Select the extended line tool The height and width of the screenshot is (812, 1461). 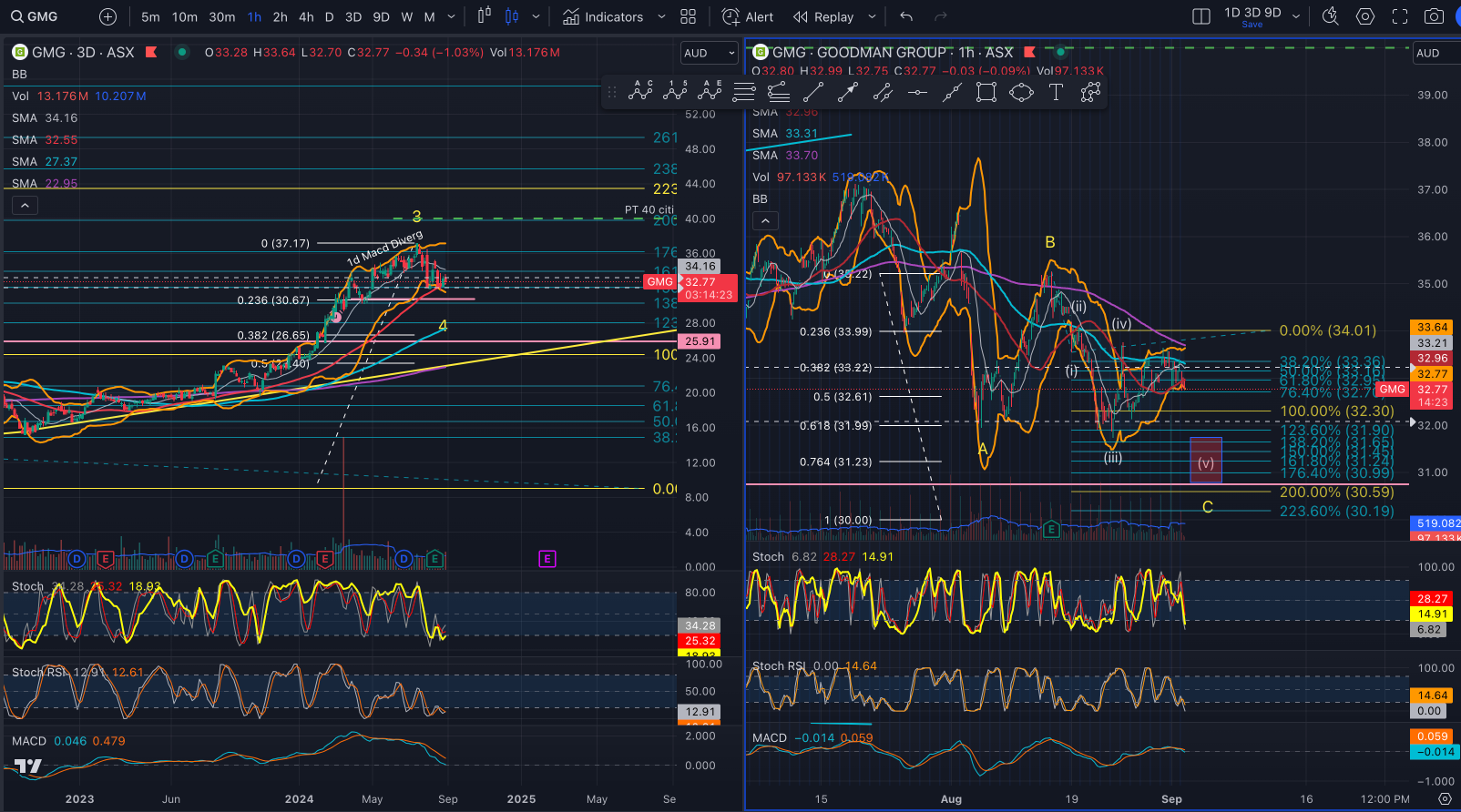(x=952, y=91)
